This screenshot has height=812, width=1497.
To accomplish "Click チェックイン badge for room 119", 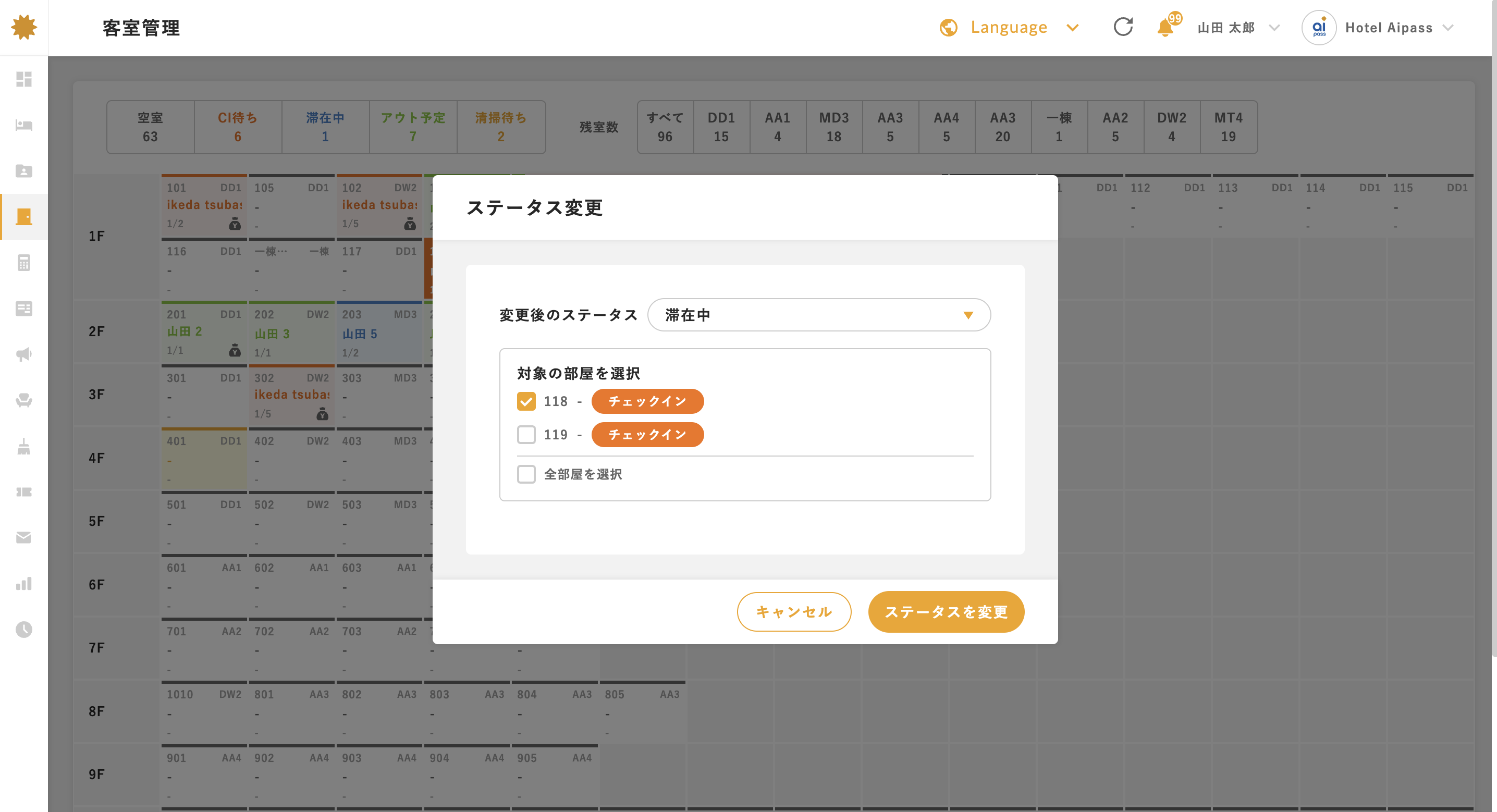I will [647, 434].
